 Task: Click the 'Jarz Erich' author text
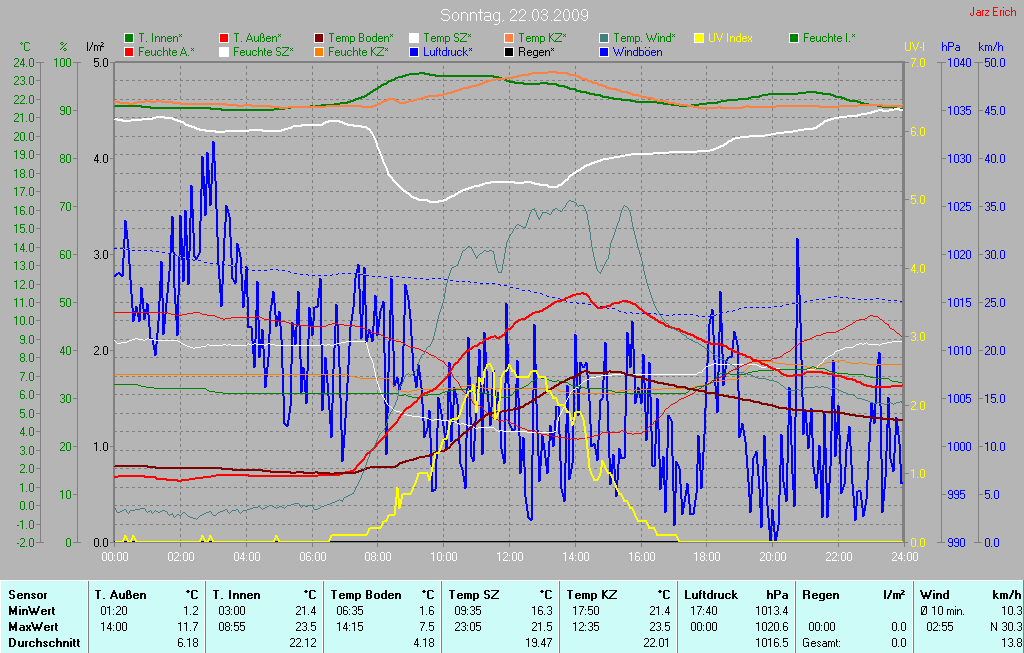coord(993,12)
